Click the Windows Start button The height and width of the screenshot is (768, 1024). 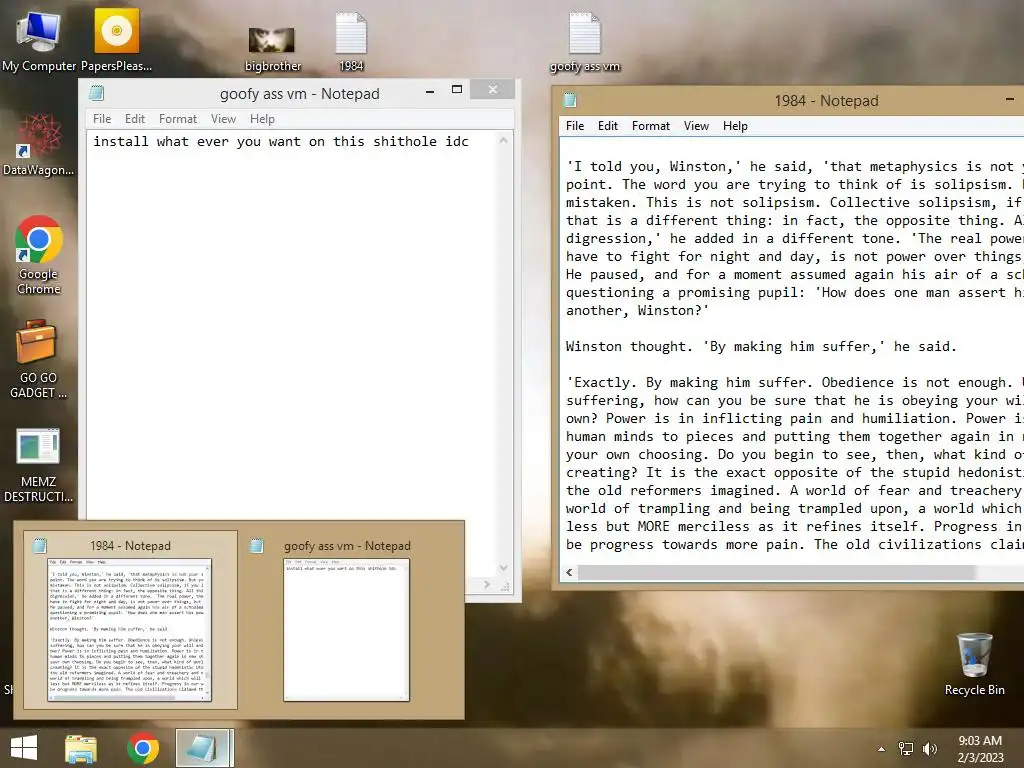point(24,748)
